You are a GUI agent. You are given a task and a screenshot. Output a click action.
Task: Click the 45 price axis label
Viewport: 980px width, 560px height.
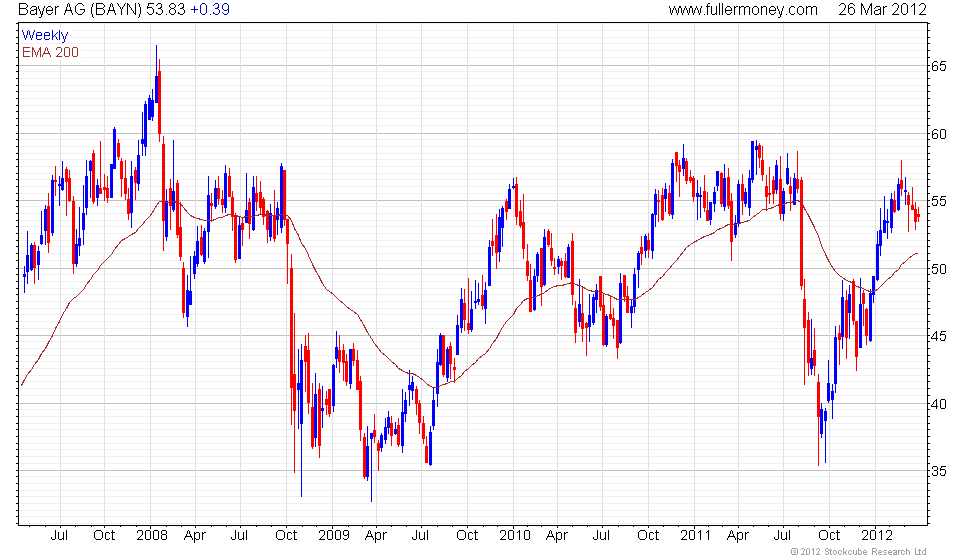(x=939, y=337)
